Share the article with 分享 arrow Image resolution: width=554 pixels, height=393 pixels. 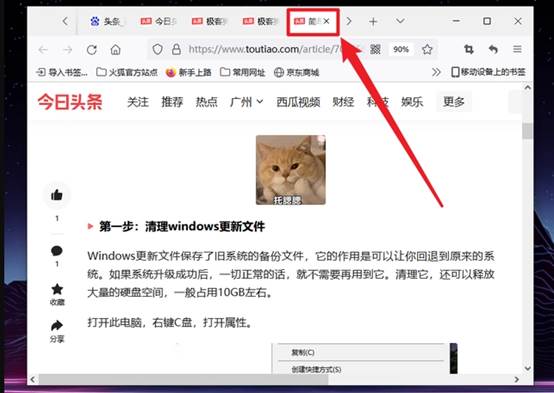(57, 331)
